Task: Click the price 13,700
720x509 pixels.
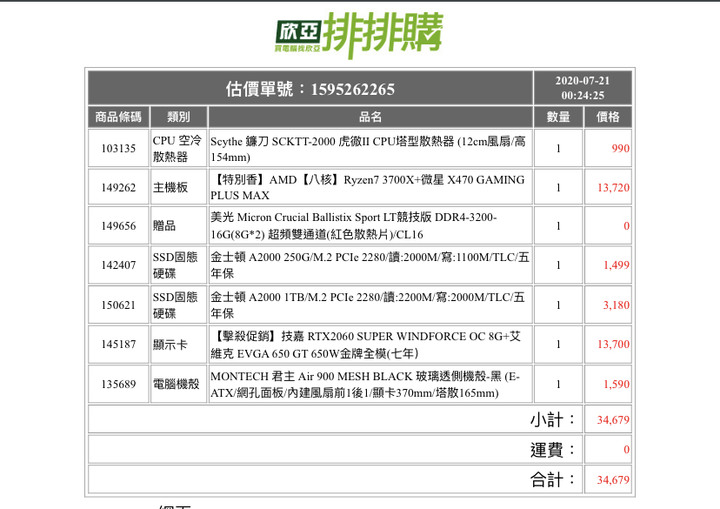Action: point(613,344)
